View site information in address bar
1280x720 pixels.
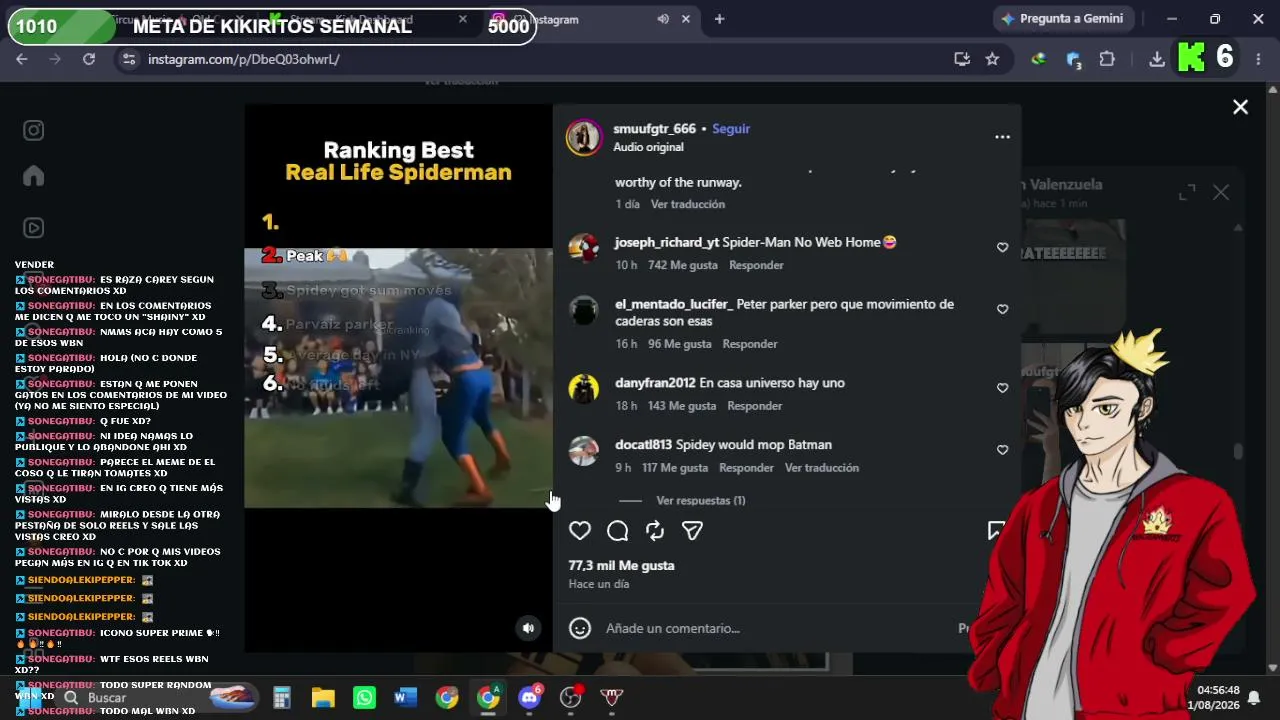pos(128,59)
